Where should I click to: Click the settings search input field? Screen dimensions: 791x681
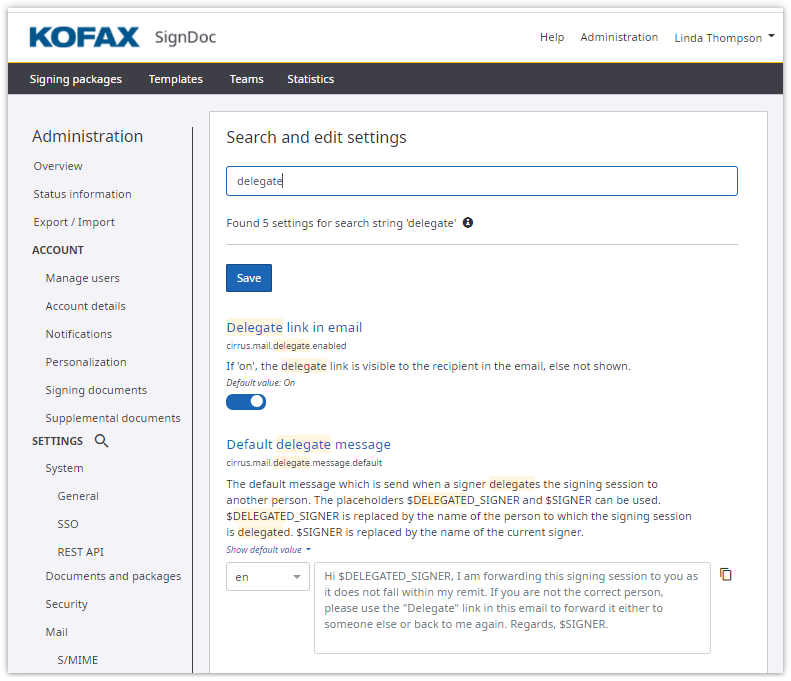coord(481,181)
